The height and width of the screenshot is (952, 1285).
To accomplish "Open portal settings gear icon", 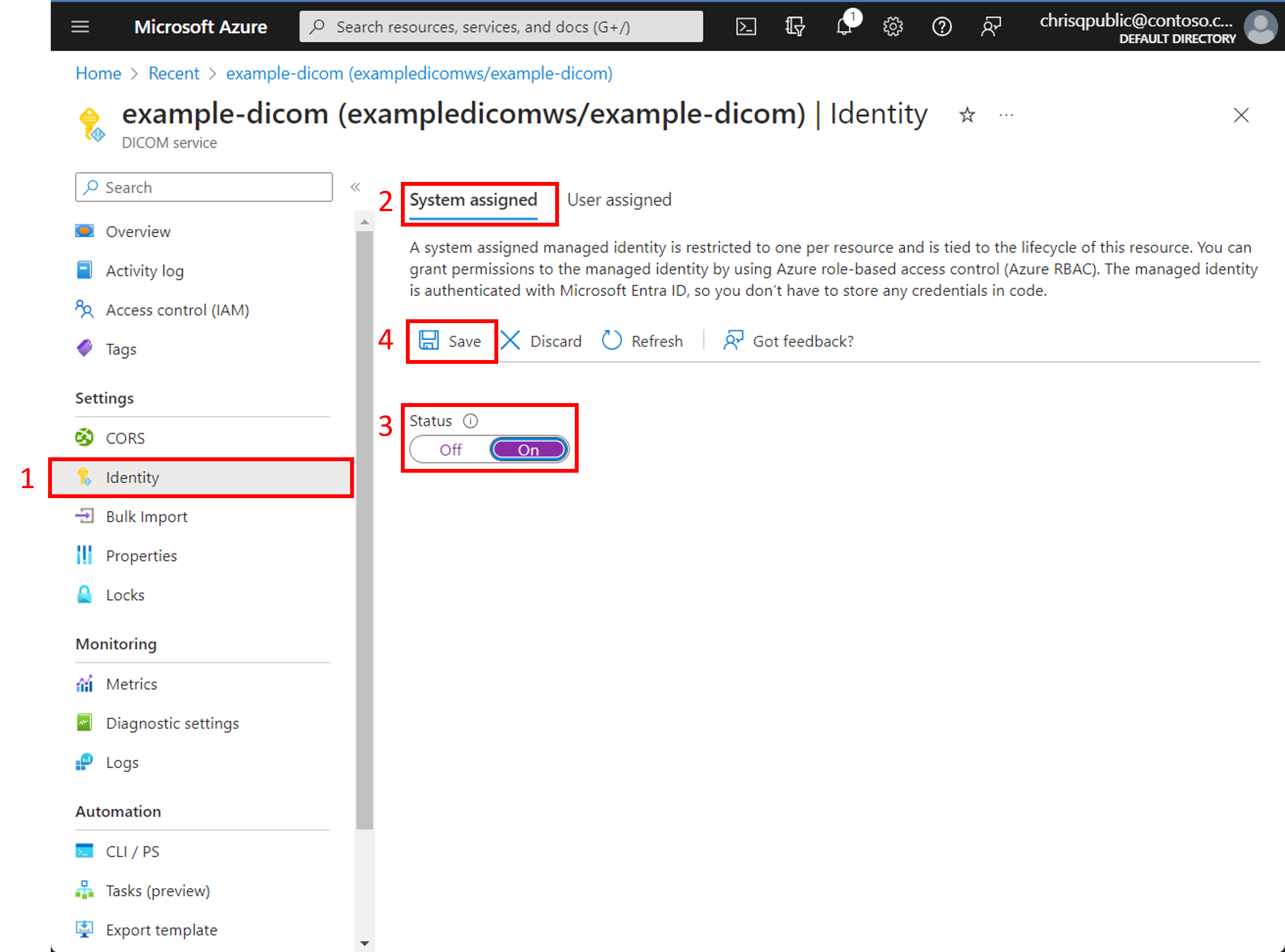I will pyautogui.click(x=893, y=27).
